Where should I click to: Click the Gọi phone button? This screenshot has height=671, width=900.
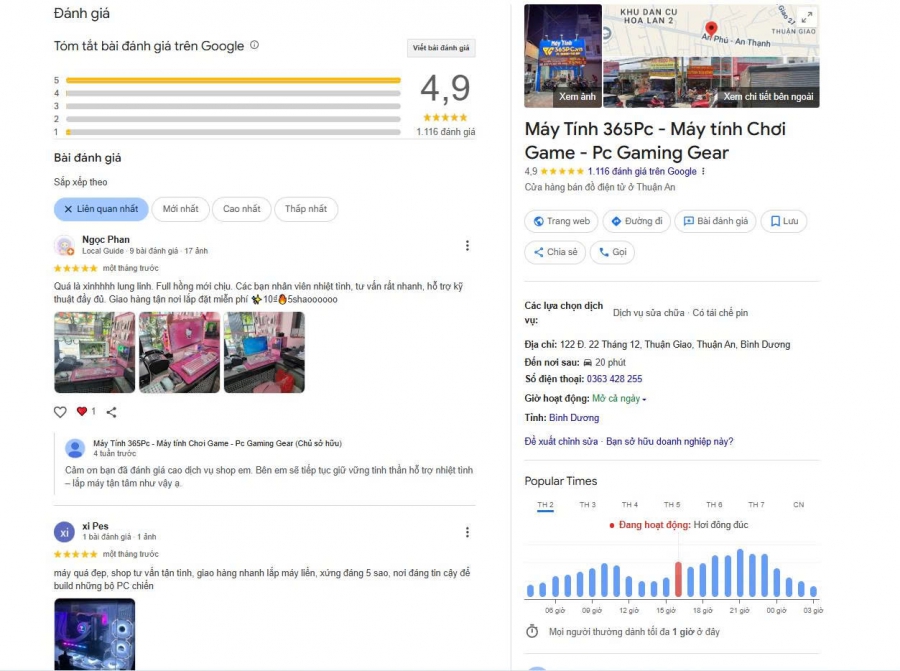coord(612,252)
